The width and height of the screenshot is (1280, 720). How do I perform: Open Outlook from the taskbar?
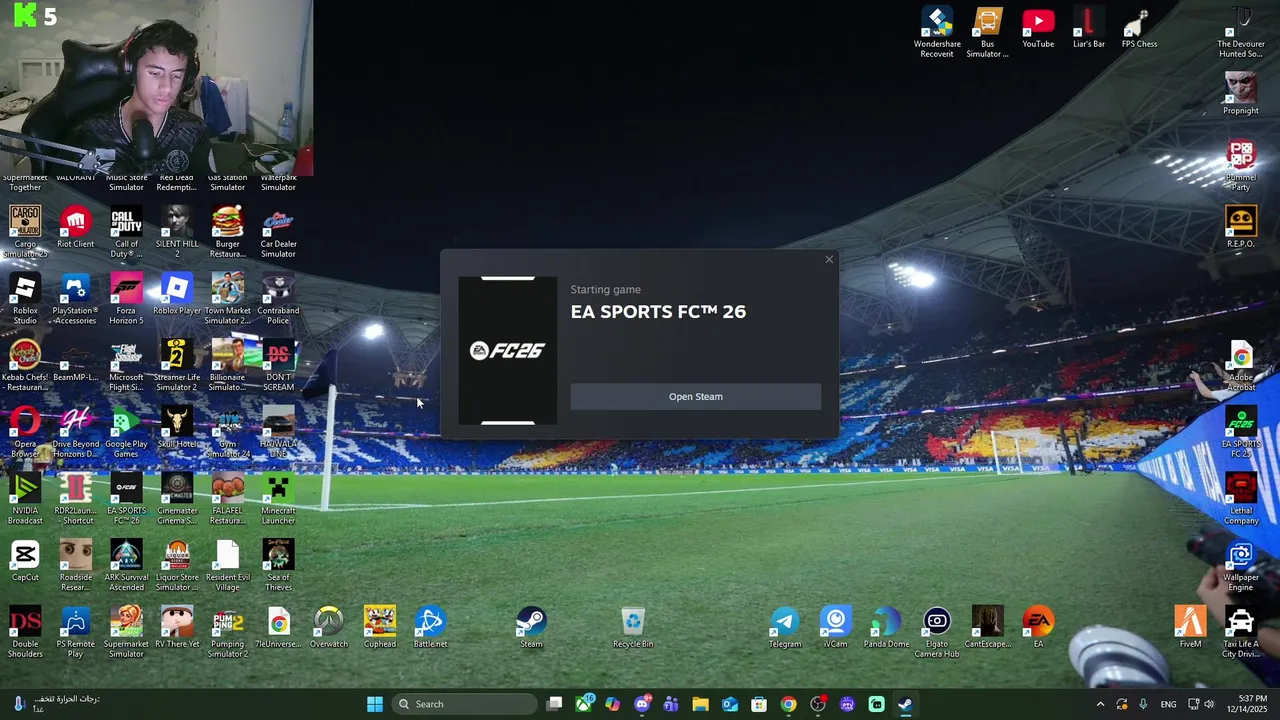730,704
